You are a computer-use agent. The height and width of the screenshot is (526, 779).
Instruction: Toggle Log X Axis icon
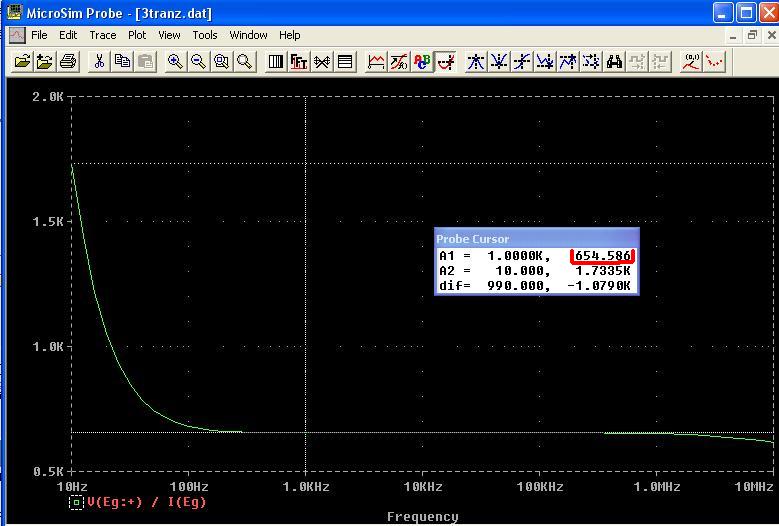point(276,62)
